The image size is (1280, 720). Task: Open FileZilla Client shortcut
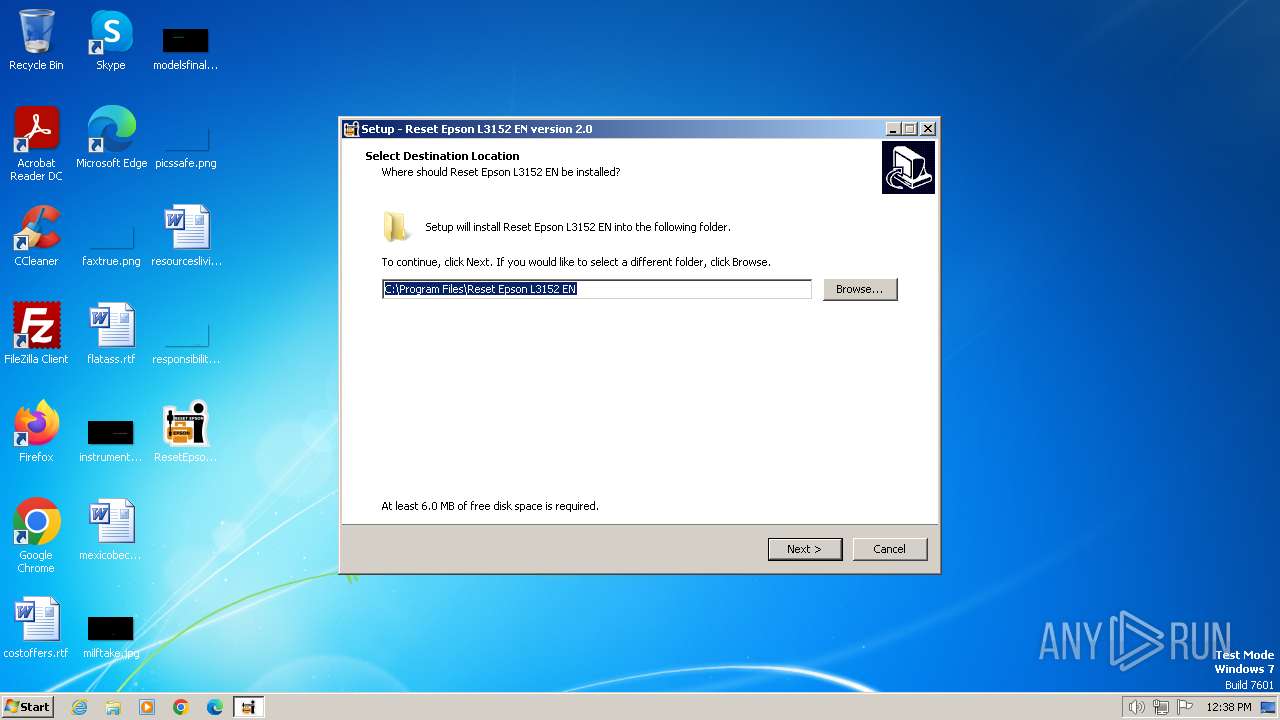[x=36, y=334]
